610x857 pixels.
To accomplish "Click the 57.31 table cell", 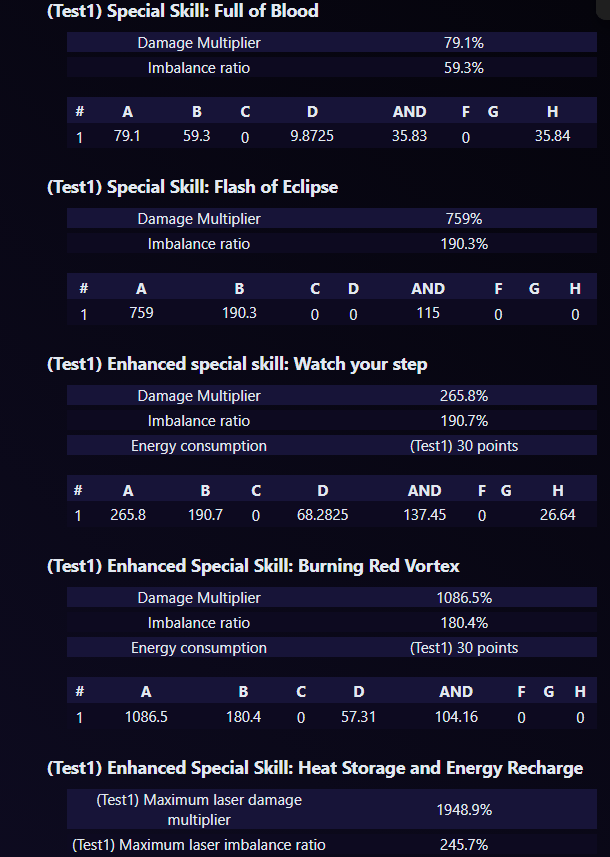I will point(358,717).
